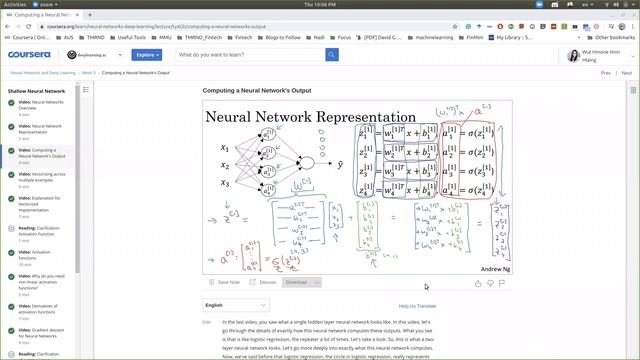The image size is (640, 360).
Task: Open Video: Vectorizing across multiple examples
Action: coord(37,180)
